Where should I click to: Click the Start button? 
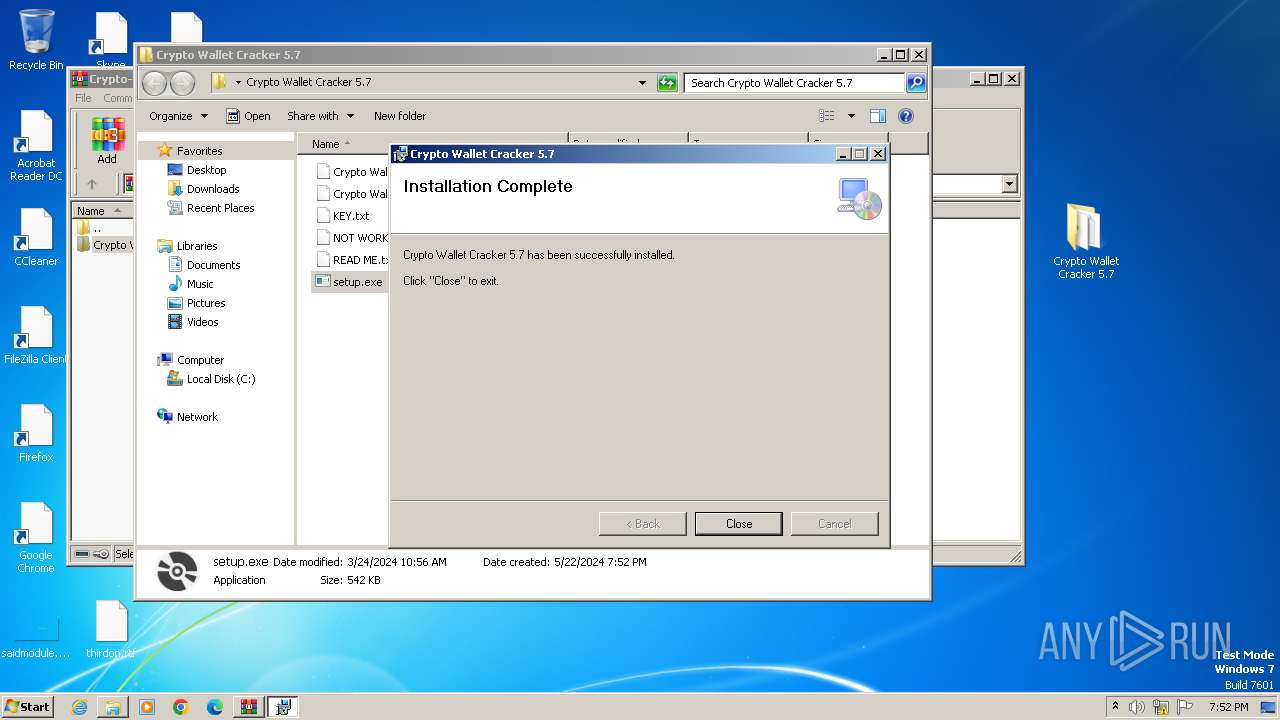[x=27, y=707]
